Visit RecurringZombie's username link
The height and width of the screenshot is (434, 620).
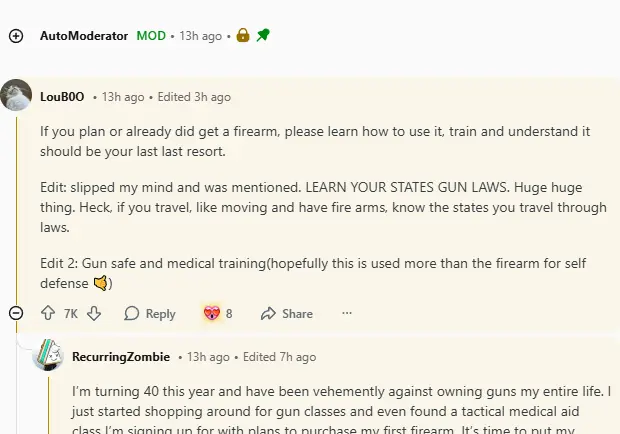click(x=121, y=357)
